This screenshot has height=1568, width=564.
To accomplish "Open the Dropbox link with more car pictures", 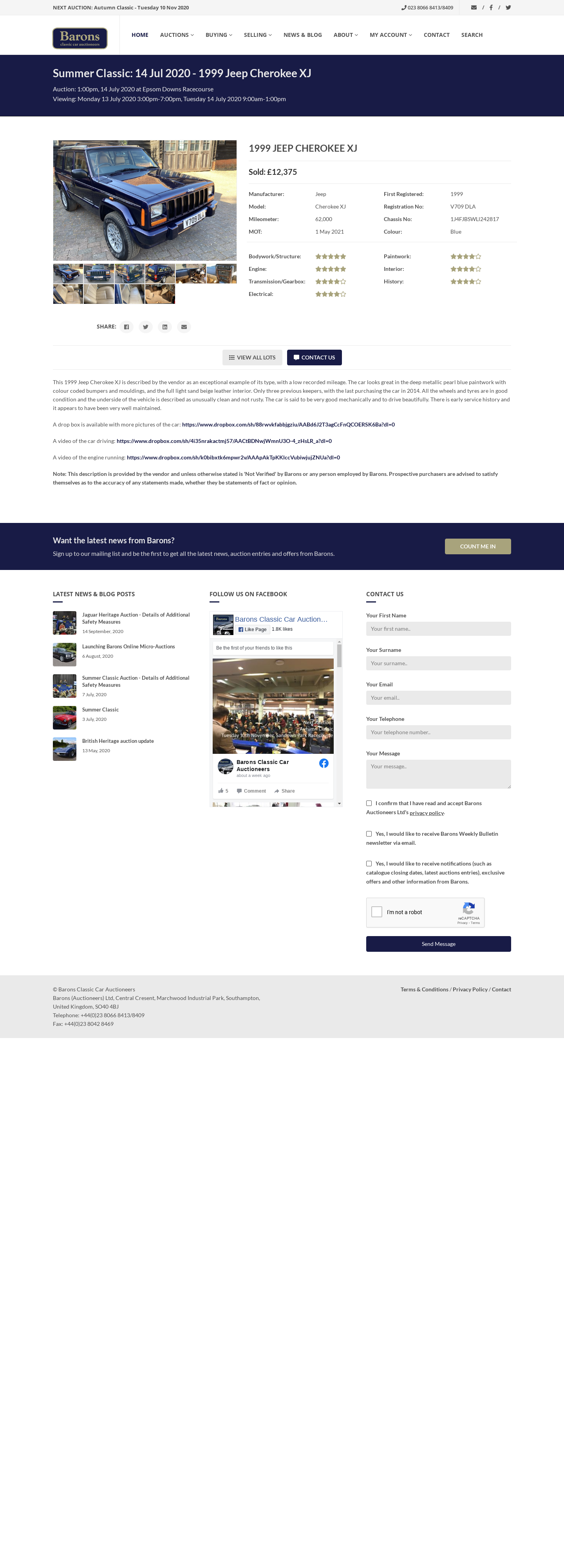I will click(x=288, y=425).
